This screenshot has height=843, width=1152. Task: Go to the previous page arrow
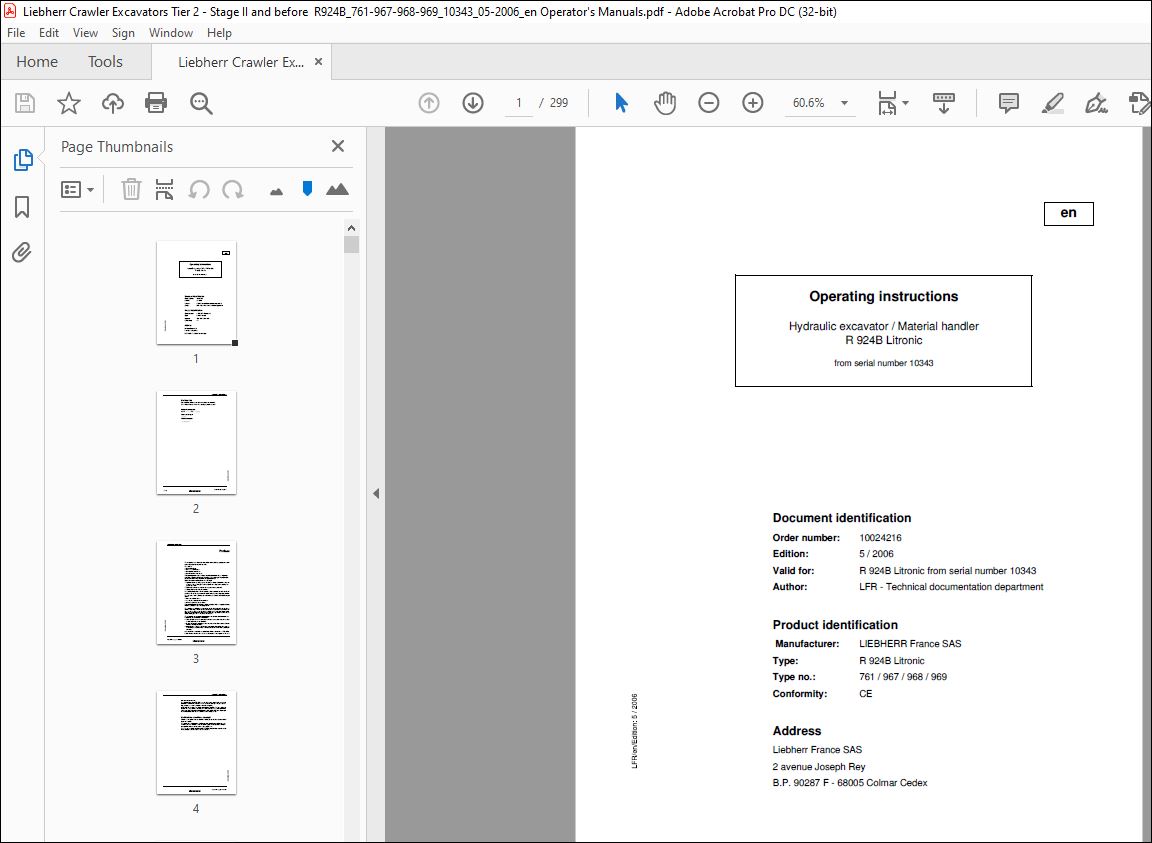[x=429, y=103]
